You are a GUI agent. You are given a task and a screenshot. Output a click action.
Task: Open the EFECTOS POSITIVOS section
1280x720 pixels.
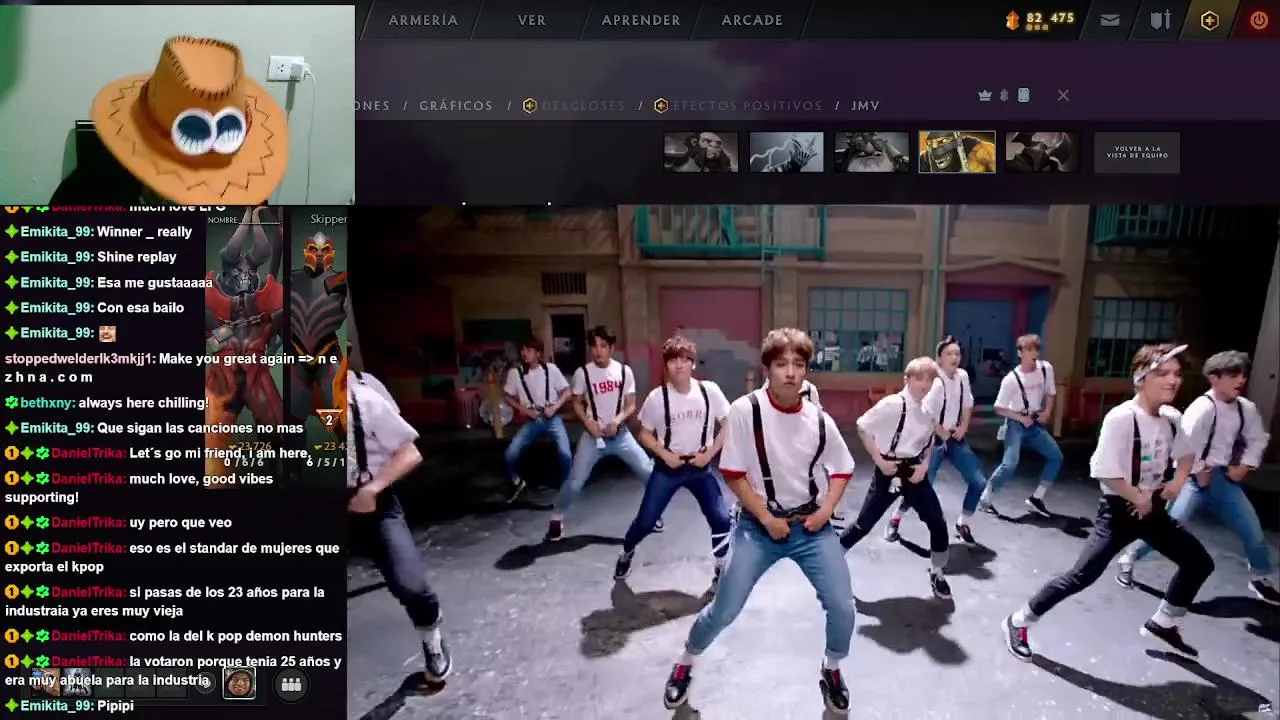(x=747, y=106)
